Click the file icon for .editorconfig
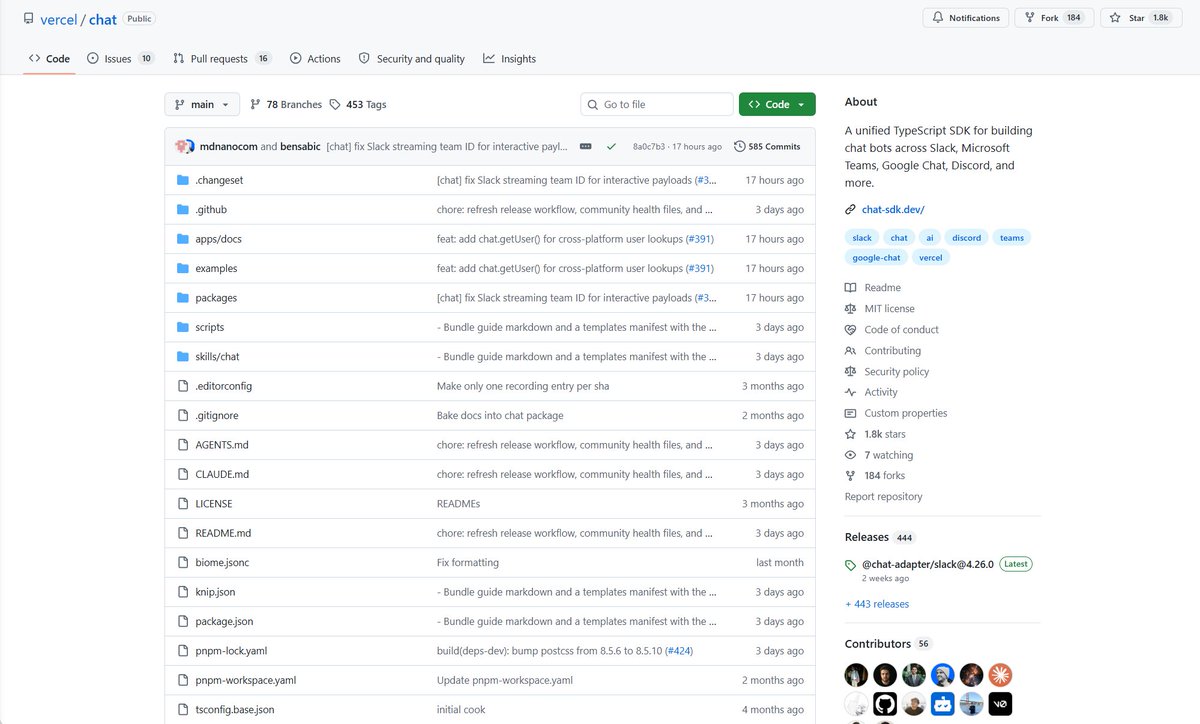 pyautogui.click(x=183, y=386)
